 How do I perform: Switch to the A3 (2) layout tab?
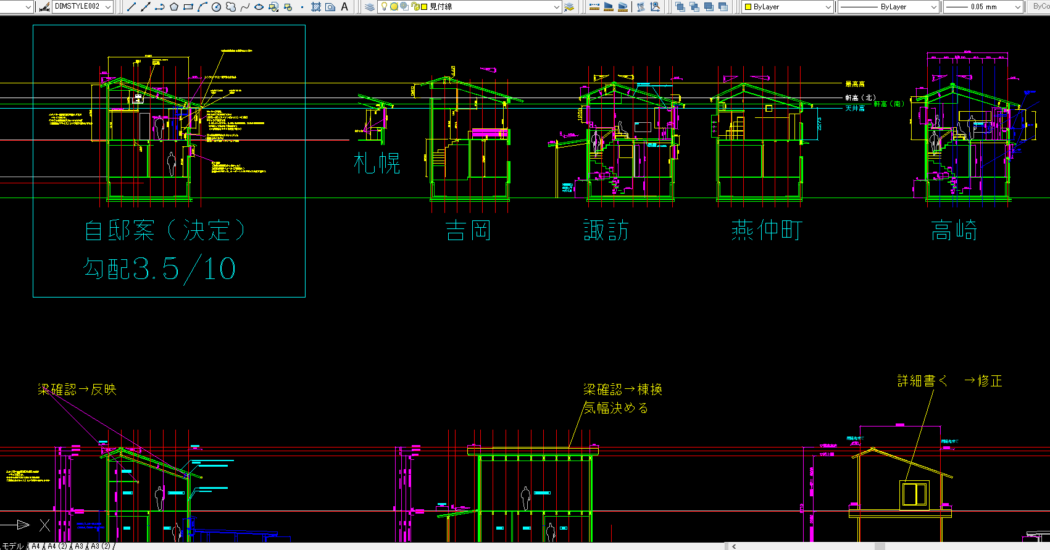coord(101,546)
